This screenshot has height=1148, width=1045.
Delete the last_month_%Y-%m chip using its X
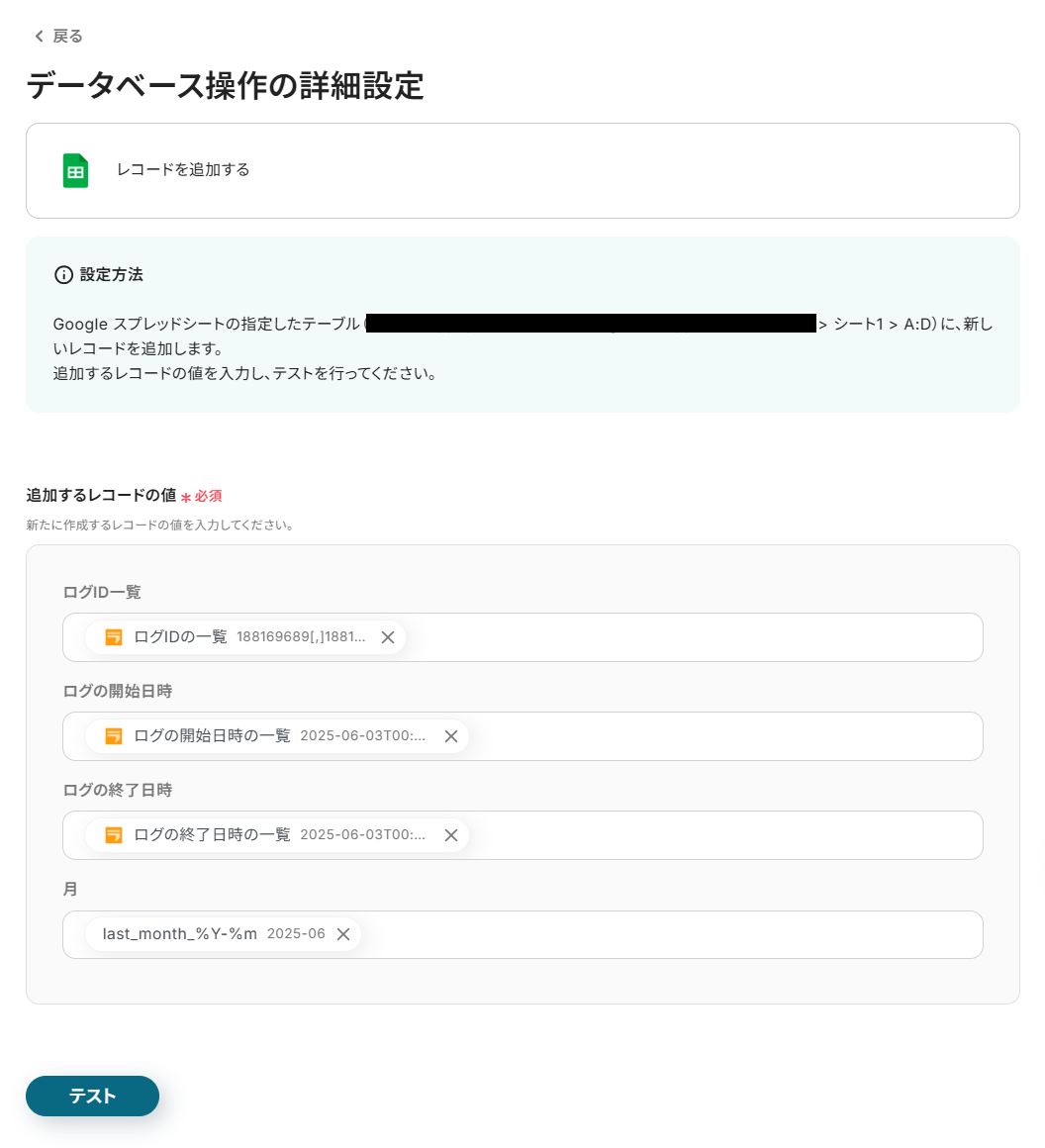(x=343, y=934)
